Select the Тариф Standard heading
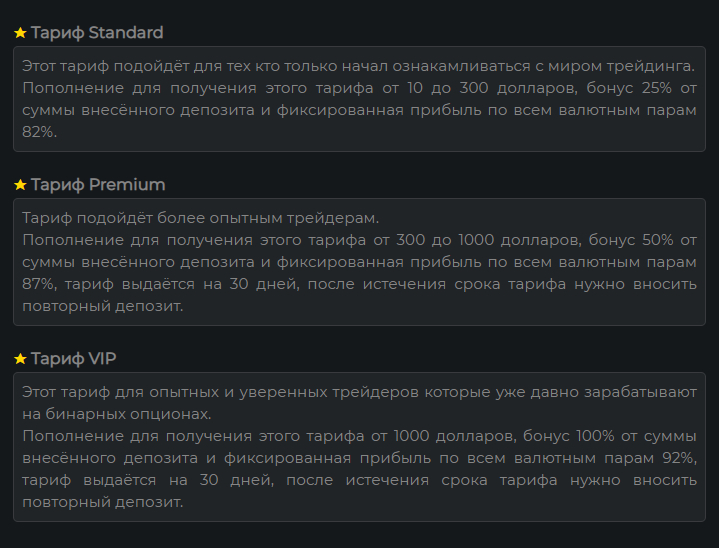Image resolution: width=719 pixels, height=548 pixels. (97, 33)
